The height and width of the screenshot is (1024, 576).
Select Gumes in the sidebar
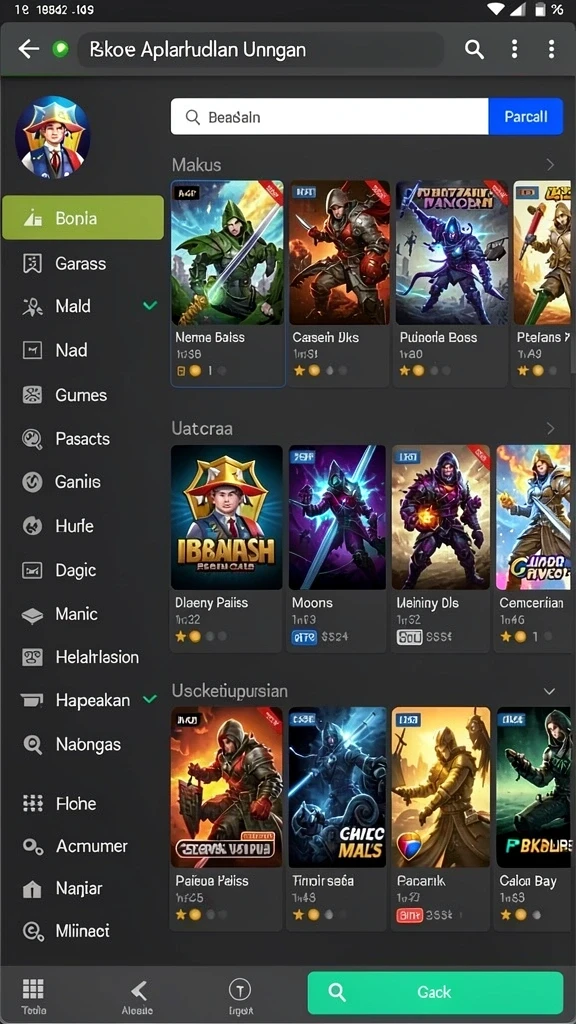point(81,395)
